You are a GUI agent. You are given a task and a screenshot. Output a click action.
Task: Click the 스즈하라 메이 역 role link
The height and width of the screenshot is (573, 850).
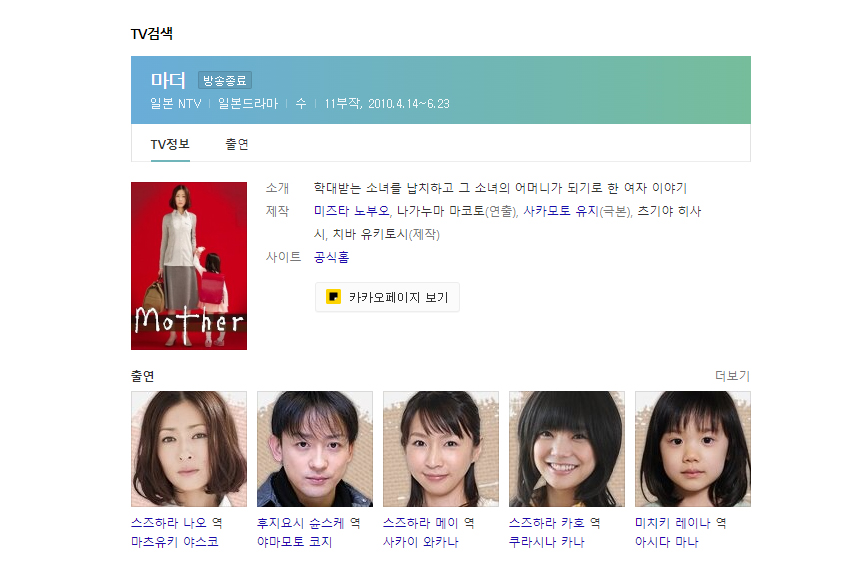[428, 523]
